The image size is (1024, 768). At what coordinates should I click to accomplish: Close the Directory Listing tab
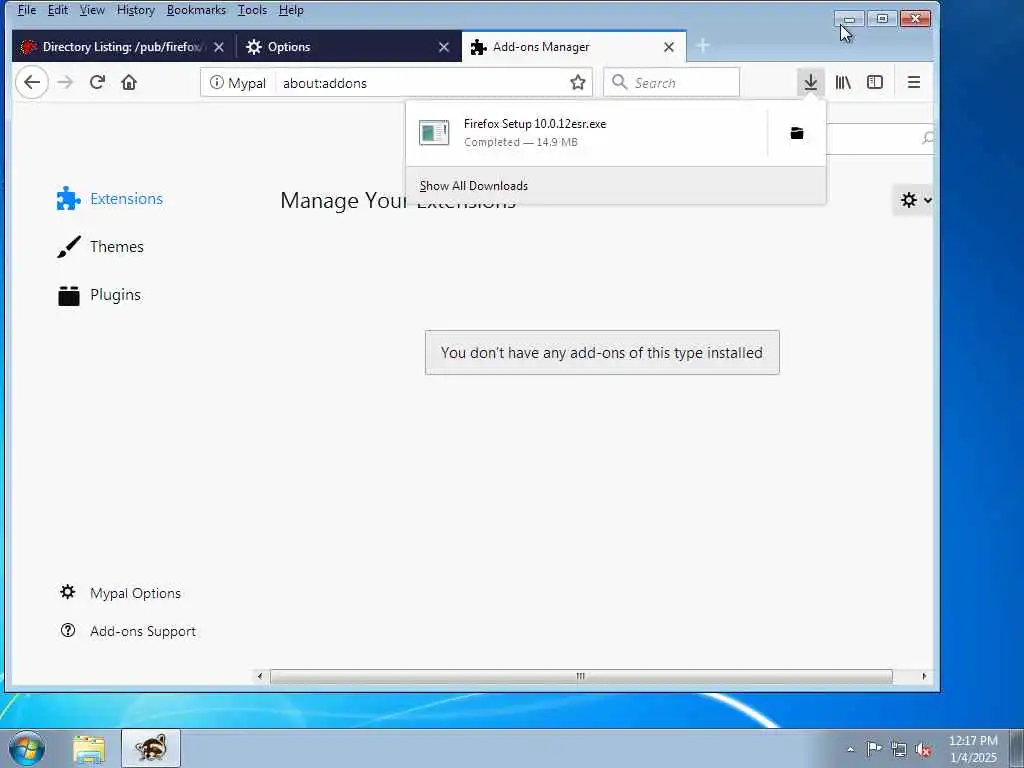point(219,47)
